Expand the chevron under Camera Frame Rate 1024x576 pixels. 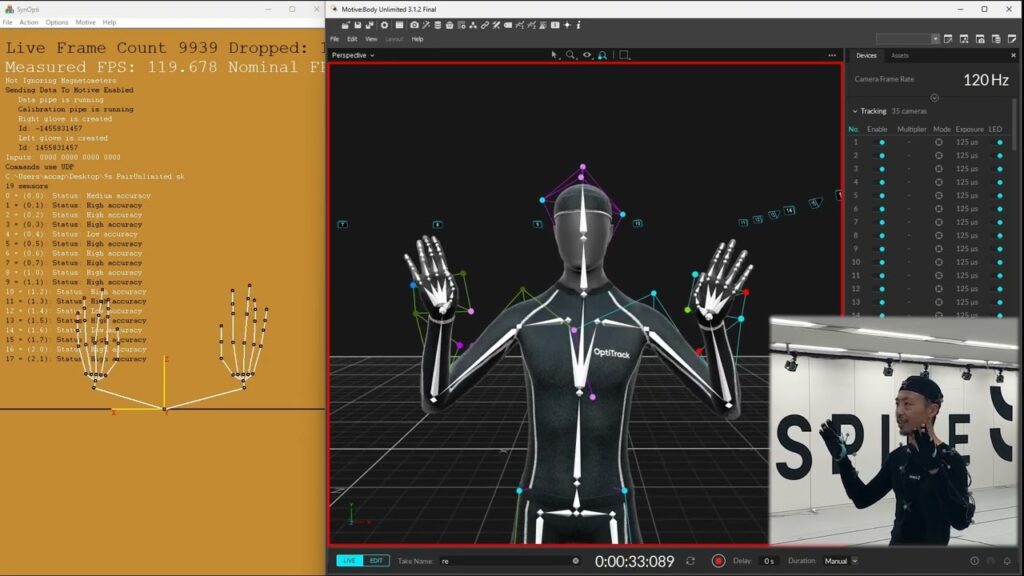pos(934,97)
